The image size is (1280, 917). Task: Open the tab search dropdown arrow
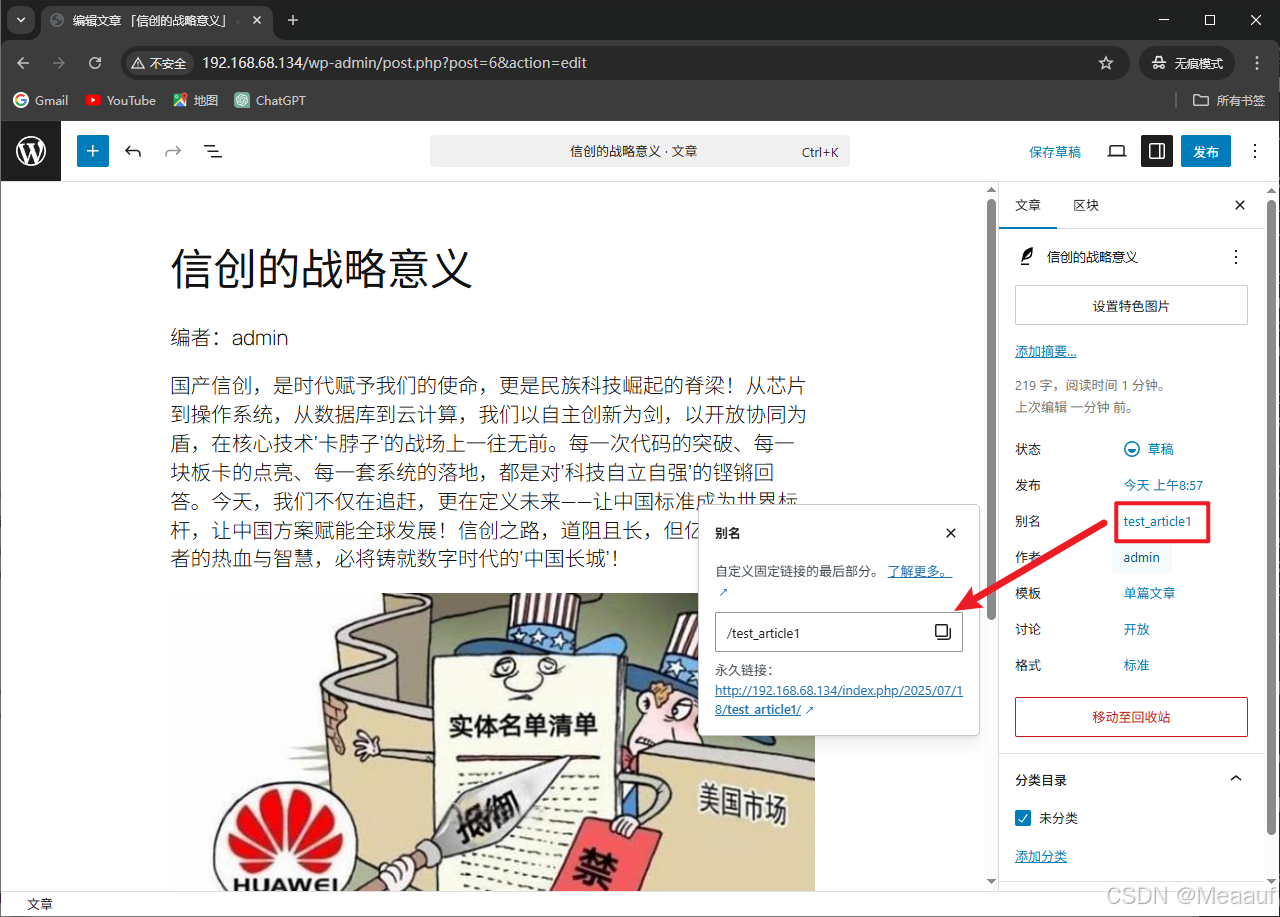click(x=22, y=20)
